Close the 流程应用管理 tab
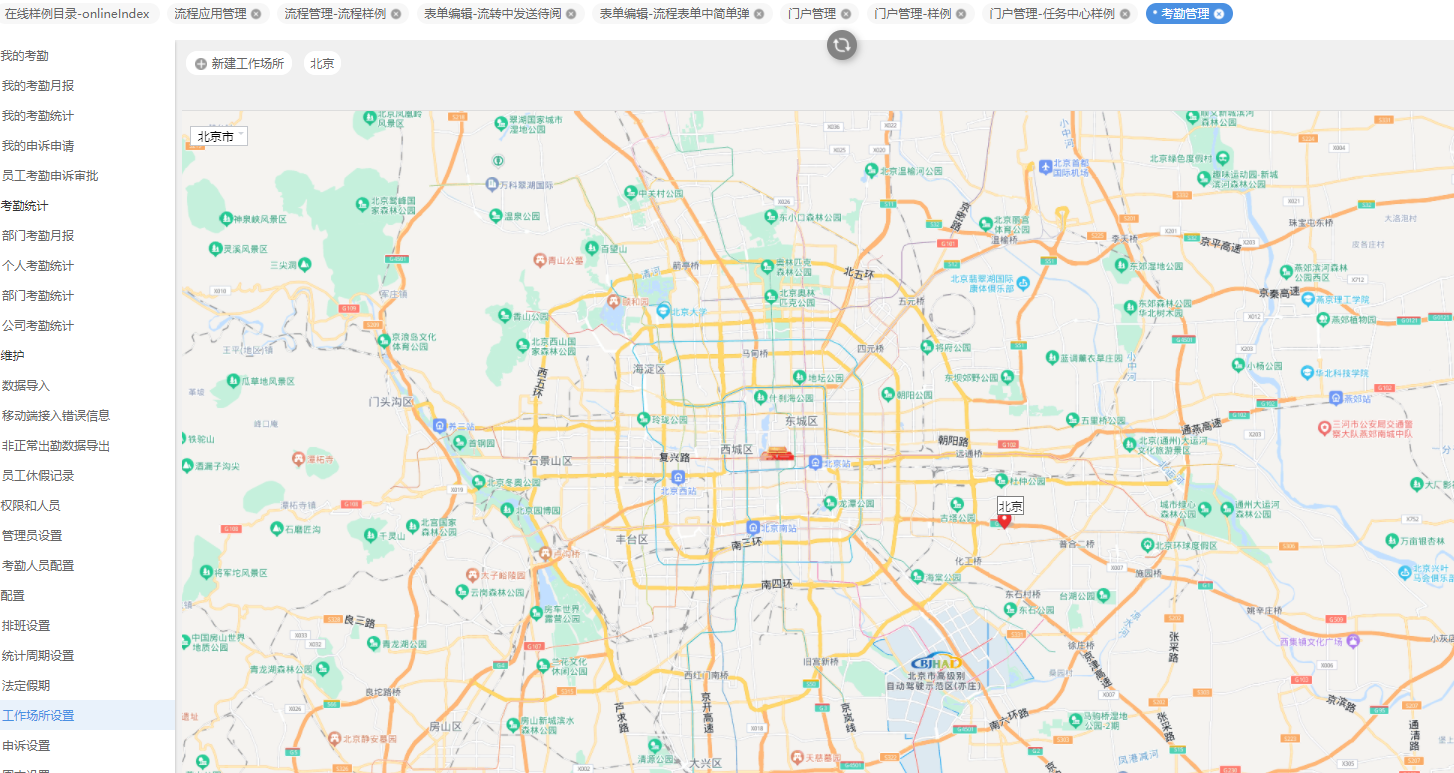This screenshot has width=1454, height=773. coord(256,14)
